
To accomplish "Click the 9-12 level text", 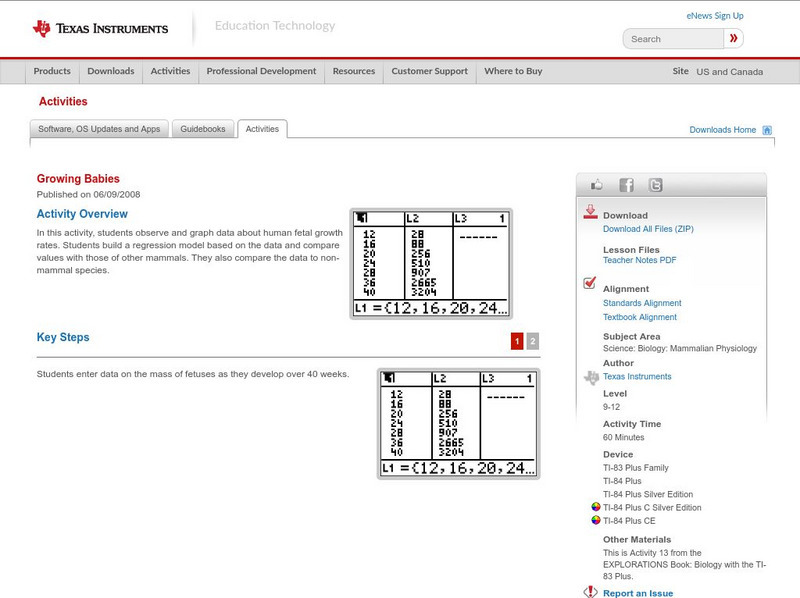I will coord(611,407).
